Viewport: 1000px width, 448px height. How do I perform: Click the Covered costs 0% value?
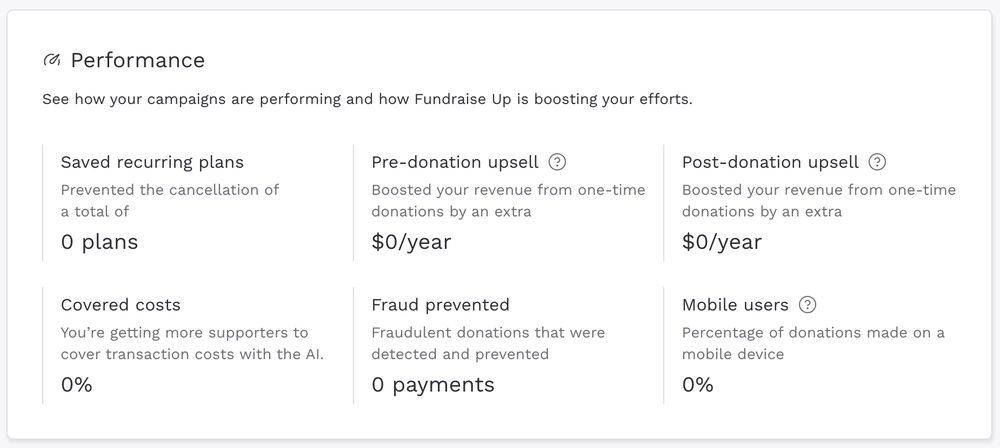(77, 385)
